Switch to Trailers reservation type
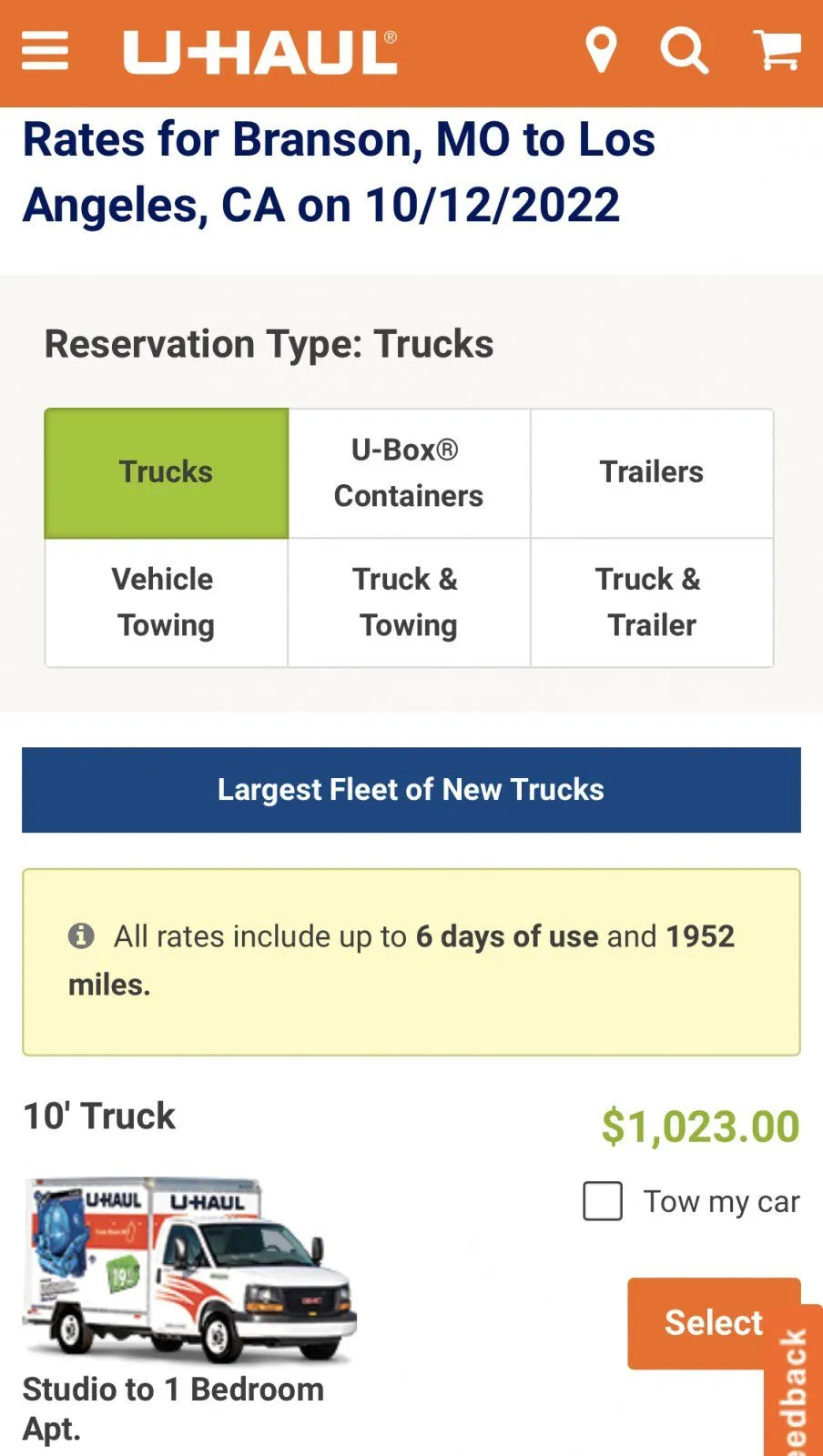Image resolution: width=823 pixels, height=1456 pixels. pyautogui.click(x=652, y=472)
